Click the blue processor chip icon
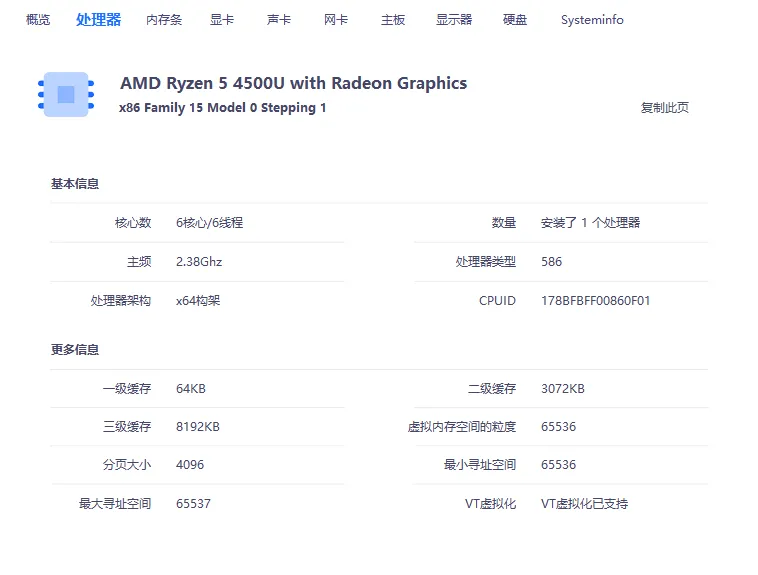The width and height of the screenshot is (758, 575). (66, 94)
